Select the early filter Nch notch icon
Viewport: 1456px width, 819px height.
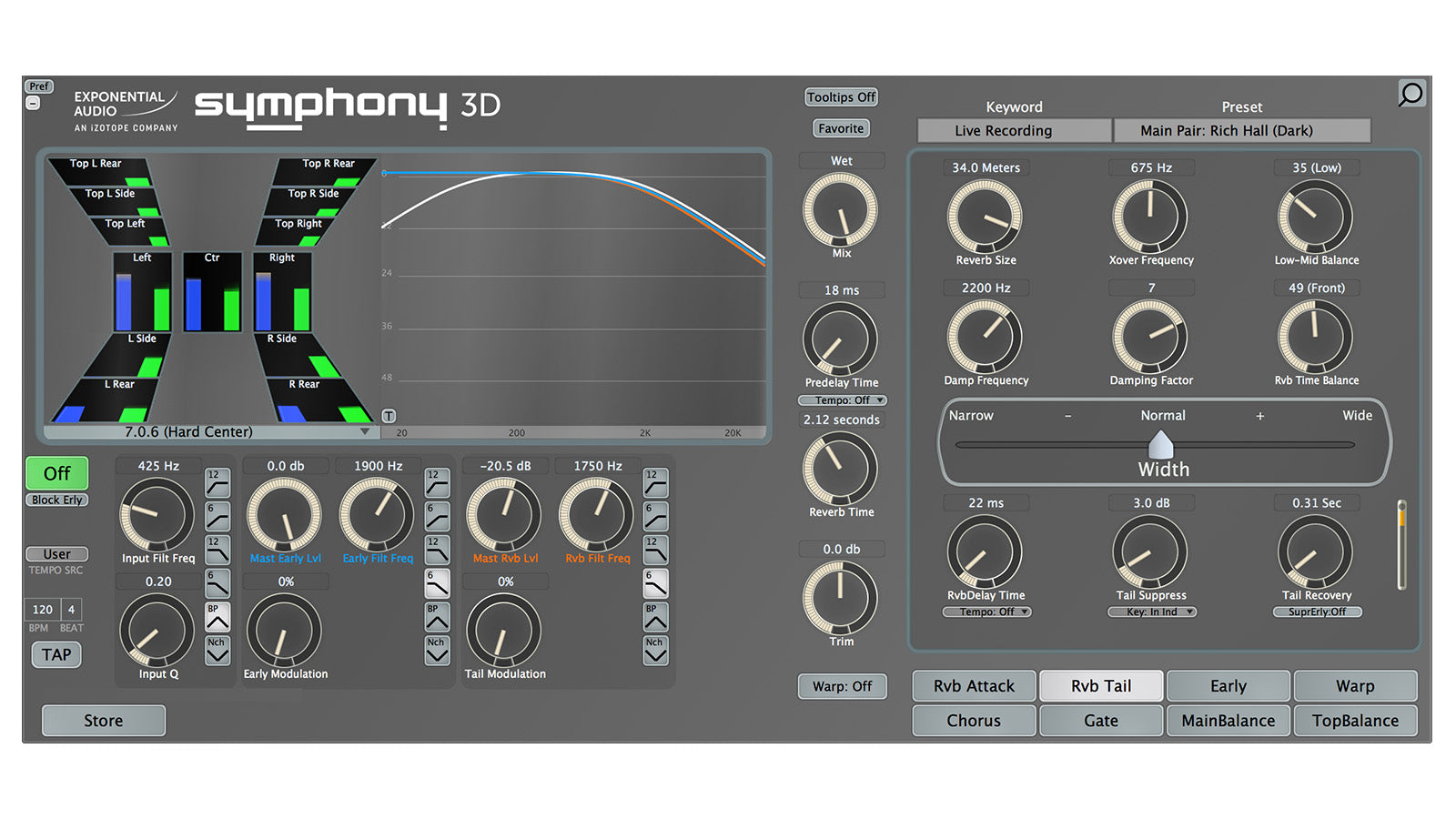438,651
